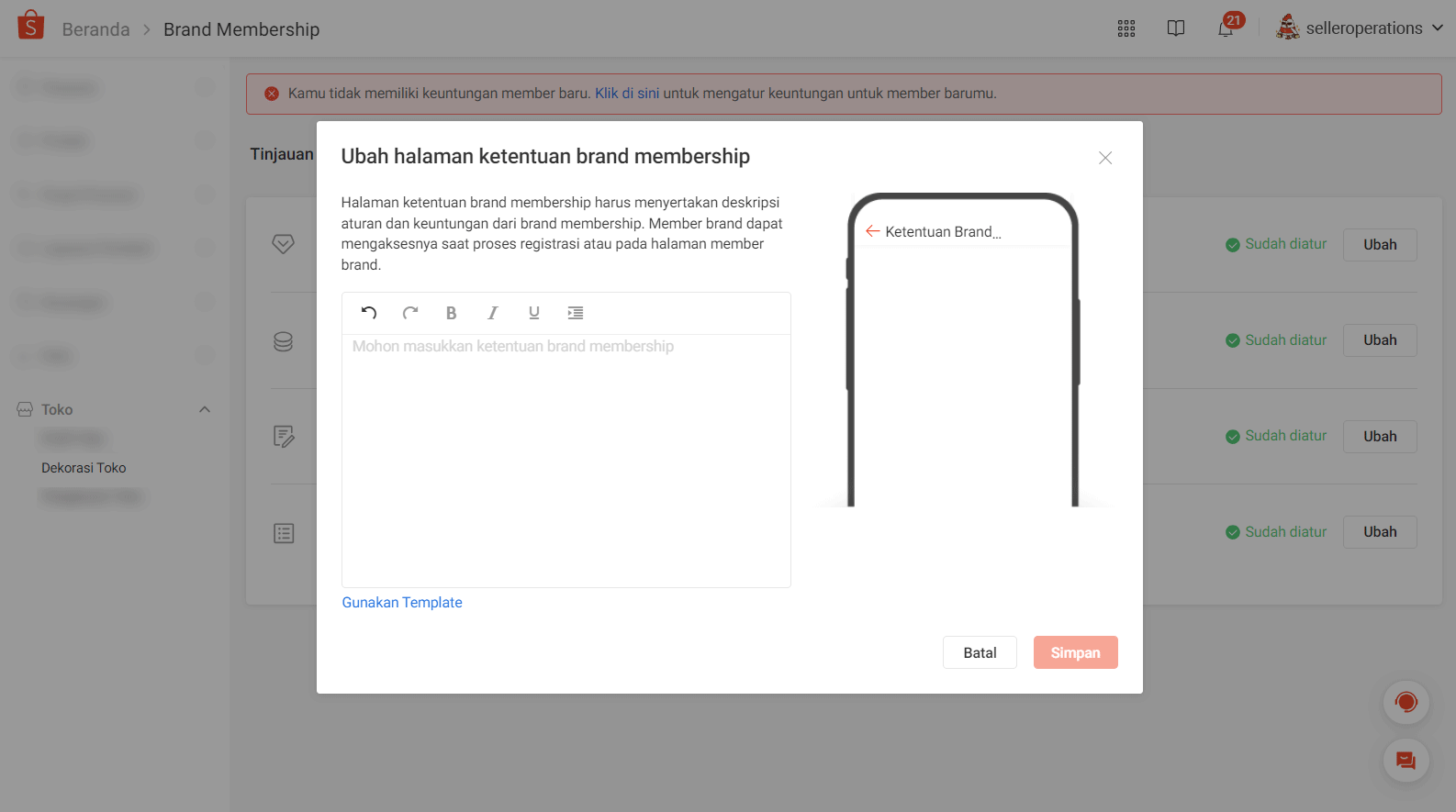Click the selleroperations avatar icon

click(1288, 28)
